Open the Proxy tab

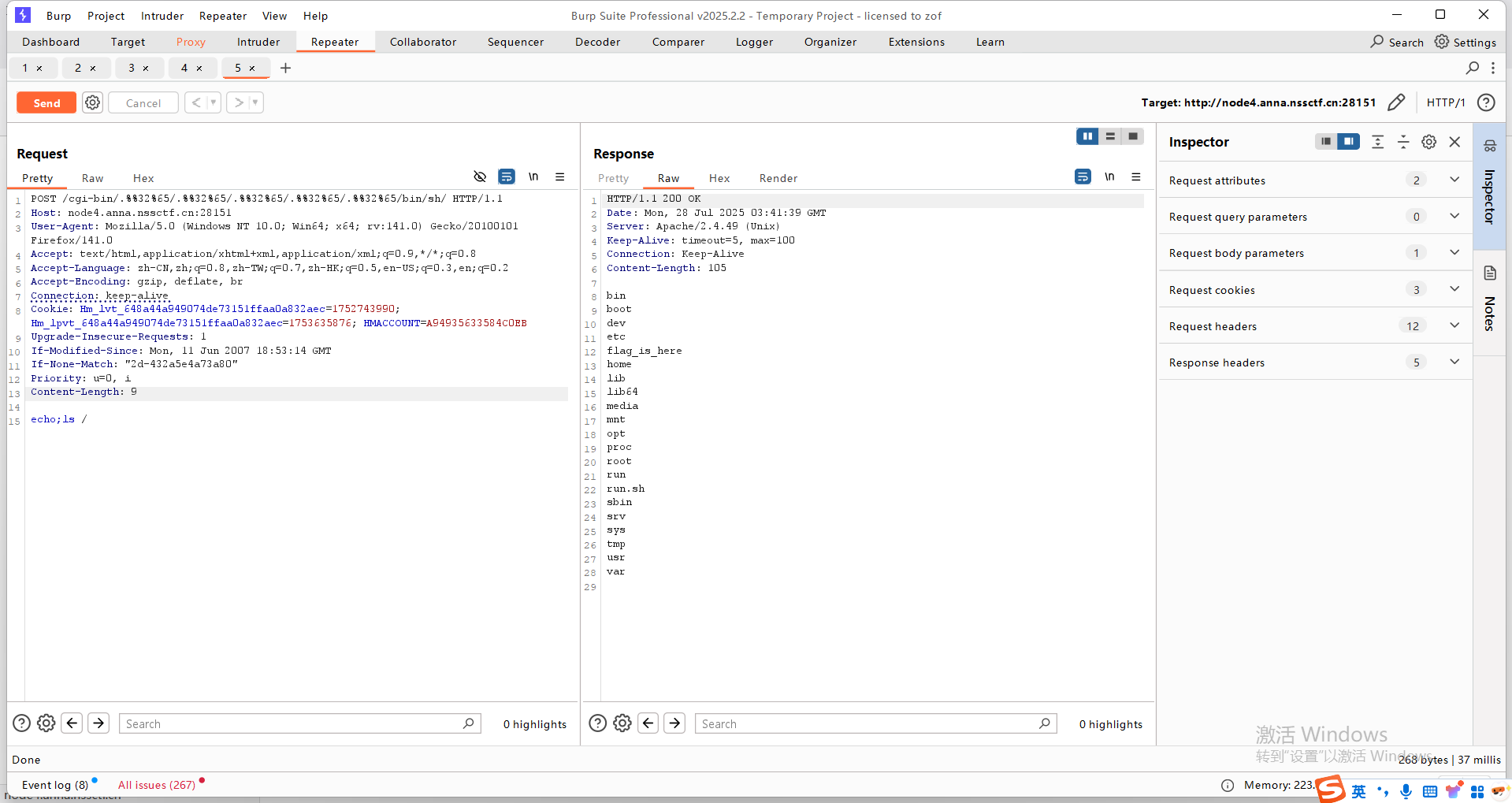pos(191,42)
